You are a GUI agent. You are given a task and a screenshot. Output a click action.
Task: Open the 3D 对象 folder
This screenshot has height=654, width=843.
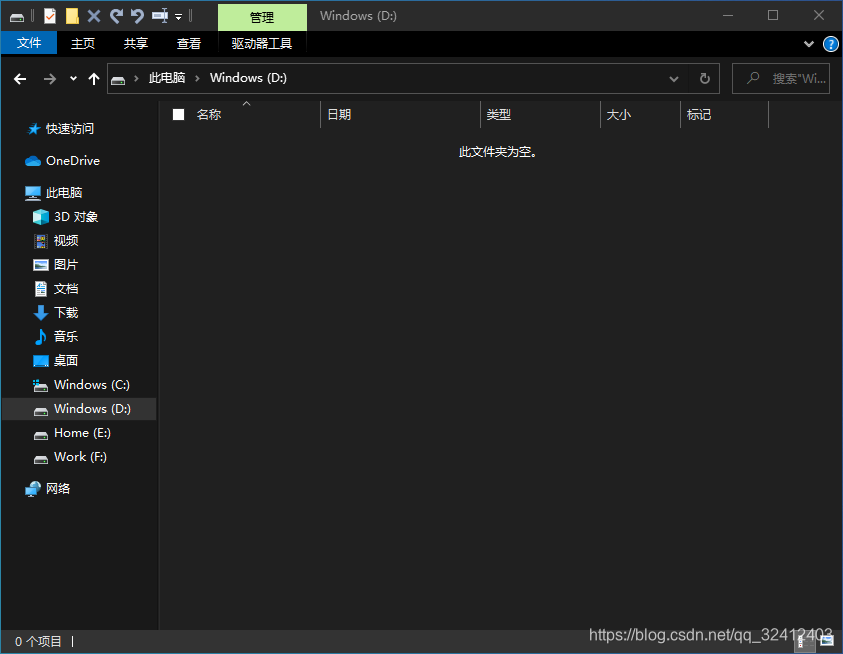click(76, 217)
